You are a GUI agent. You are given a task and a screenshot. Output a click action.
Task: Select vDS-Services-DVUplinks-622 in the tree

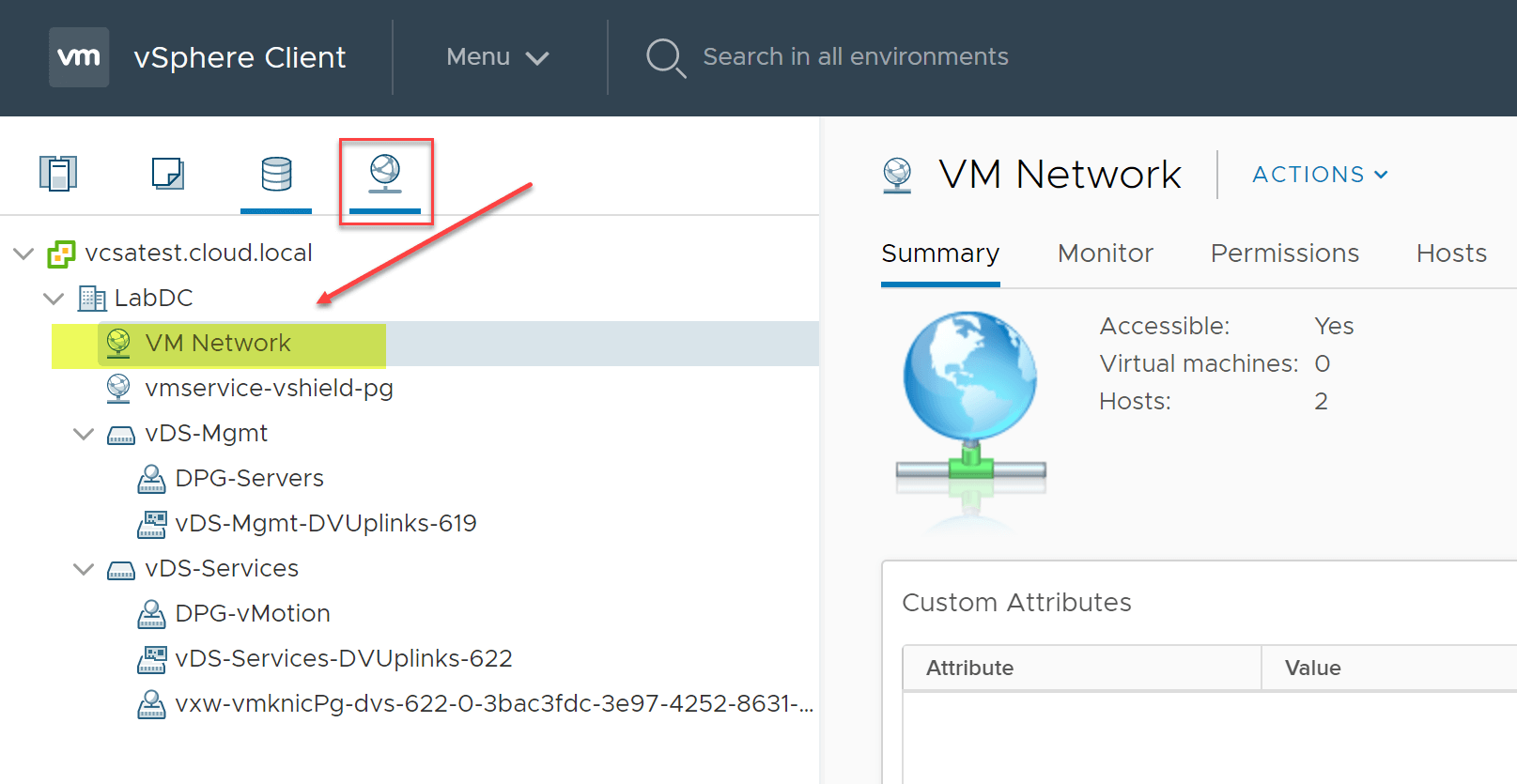[x=343, y=658]
